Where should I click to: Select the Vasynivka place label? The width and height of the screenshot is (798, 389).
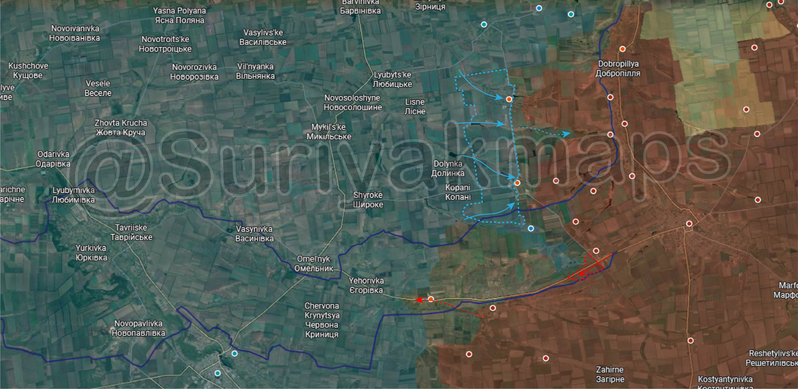click(x=254, y=233)
